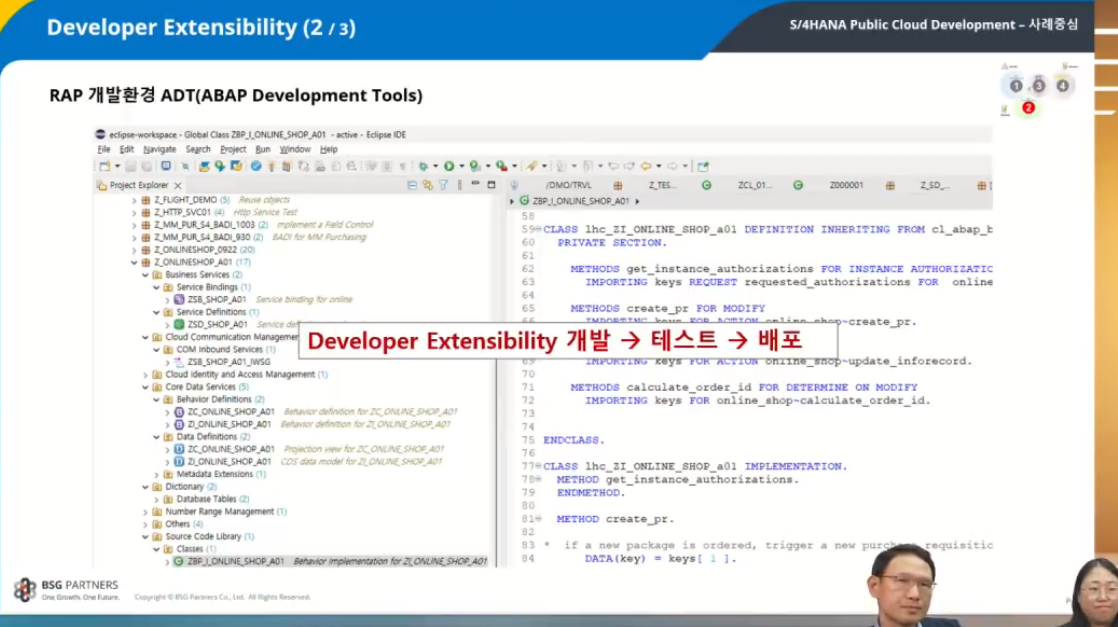The height and width of the screenshot is (627, 1118).
Task: Select the Classes folder
Action: (x=190, y=549)
